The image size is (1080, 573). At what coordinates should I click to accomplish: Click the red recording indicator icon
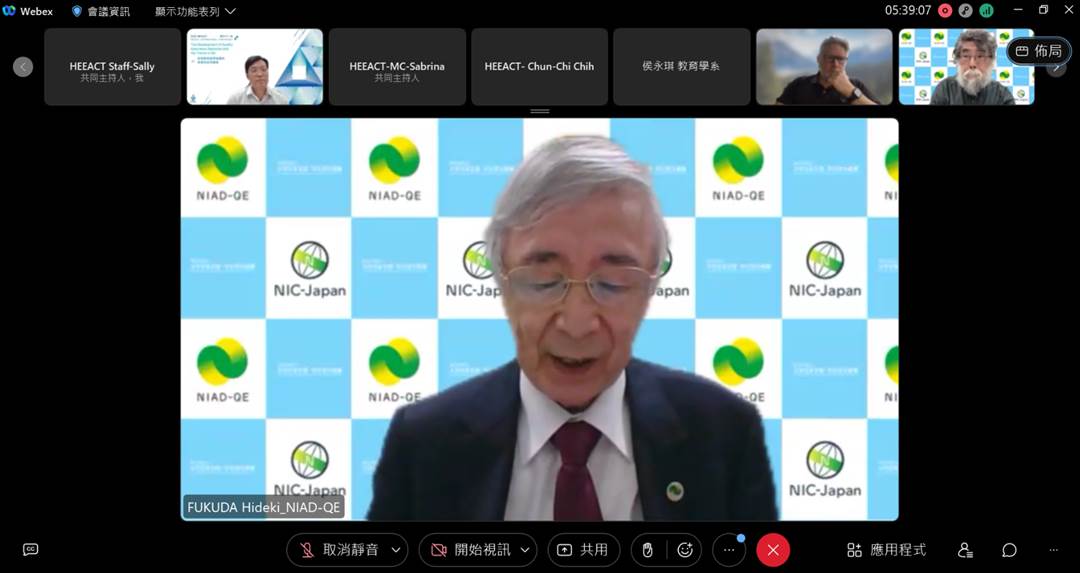(945, 11)
